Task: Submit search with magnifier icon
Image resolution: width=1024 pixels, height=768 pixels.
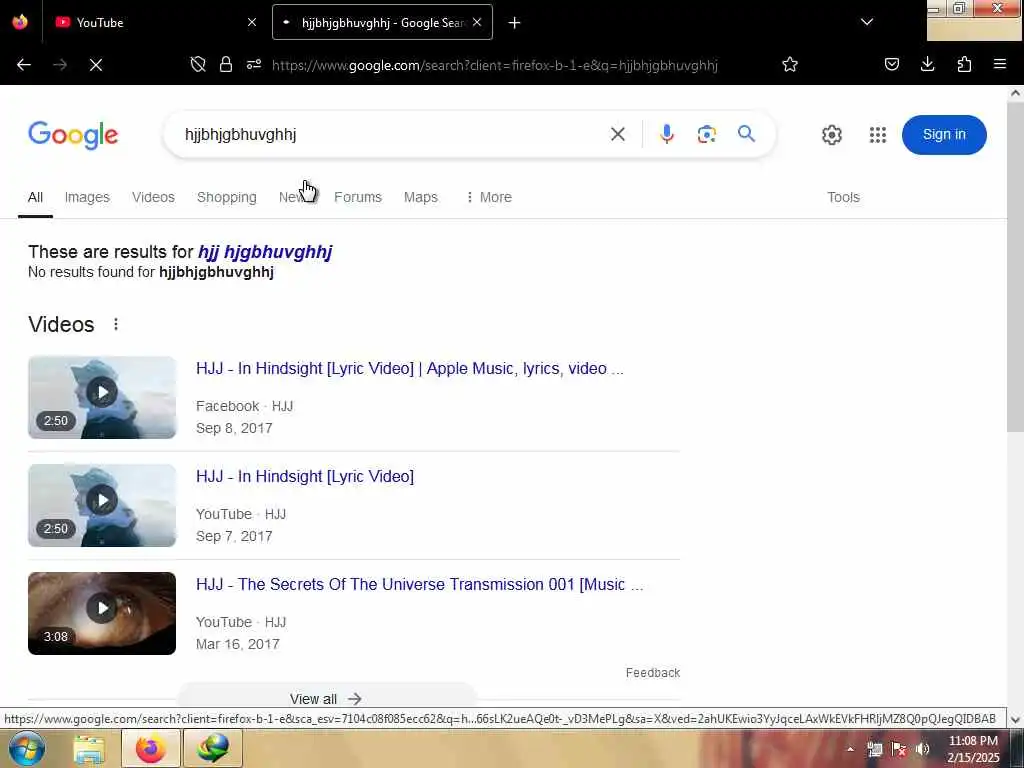Action: click(746, 134)
